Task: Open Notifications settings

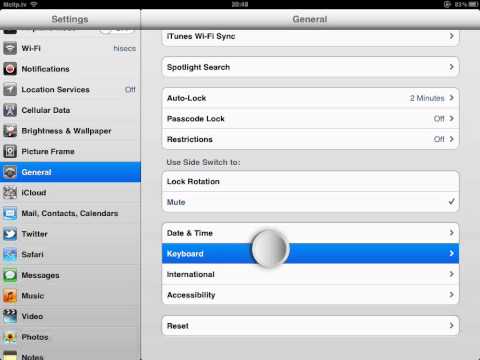Action: point(70,69)
